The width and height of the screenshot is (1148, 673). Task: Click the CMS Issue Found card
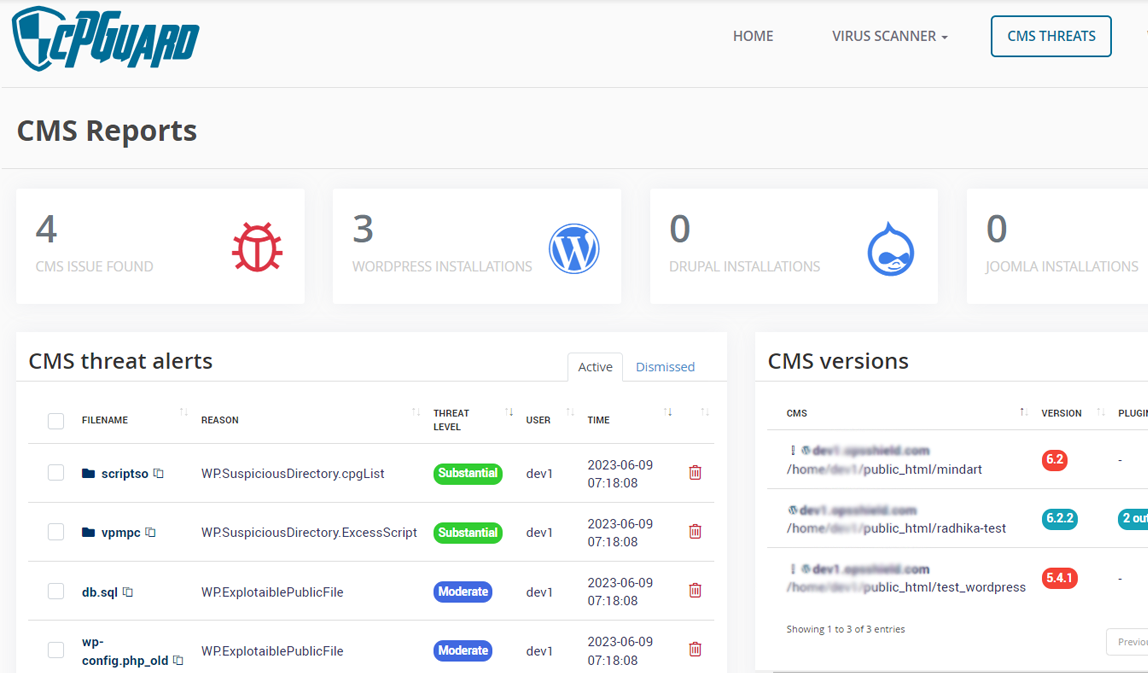coord(160,247)
